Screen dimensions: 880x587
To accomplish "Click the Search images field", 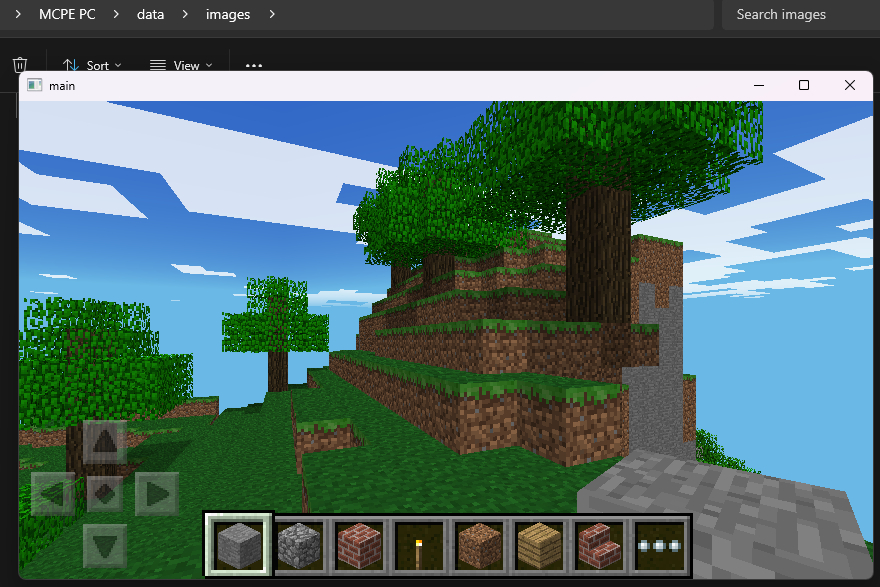I will pyautogui.click(x=800, y=14).
